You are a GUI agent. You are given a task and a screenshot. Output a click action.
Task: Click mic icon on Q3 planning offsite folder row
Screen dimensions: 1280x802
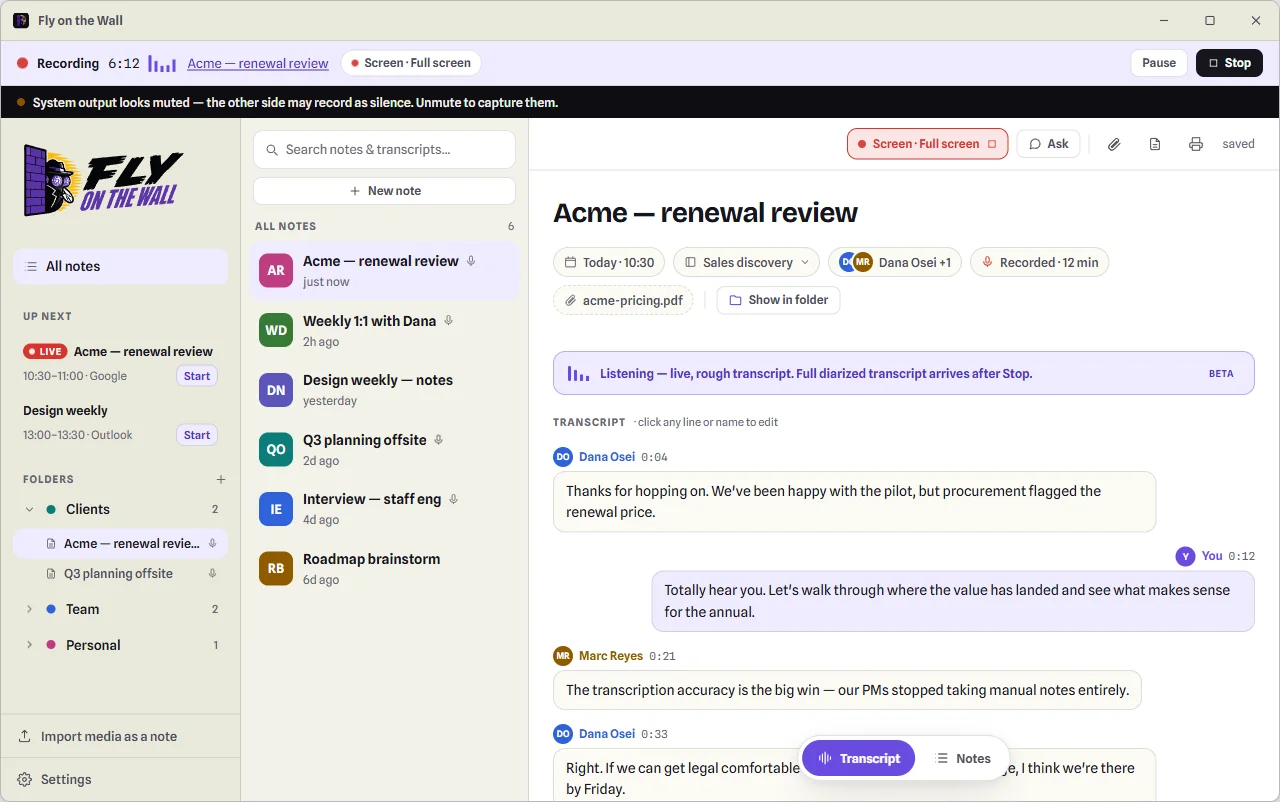pyautogui.click(x=212, y=574)
